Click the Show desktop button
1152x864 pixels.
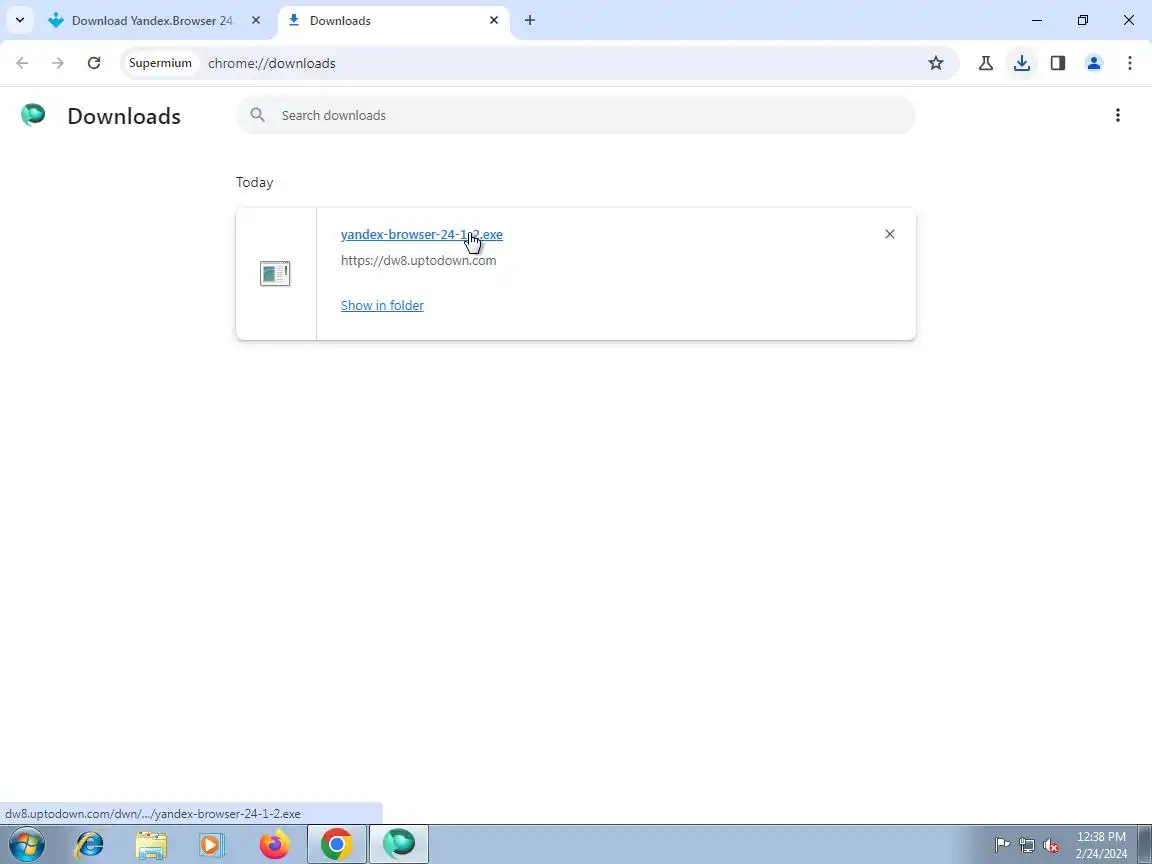coord(1145,844)
